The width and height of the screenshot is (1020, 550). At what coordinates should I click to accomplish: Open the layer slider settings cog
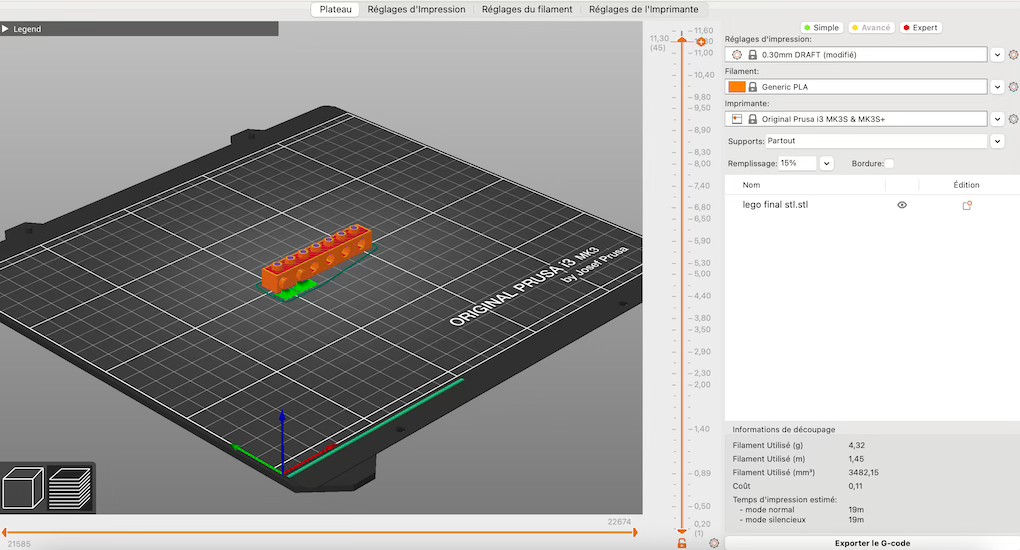[x=714, y=543]
